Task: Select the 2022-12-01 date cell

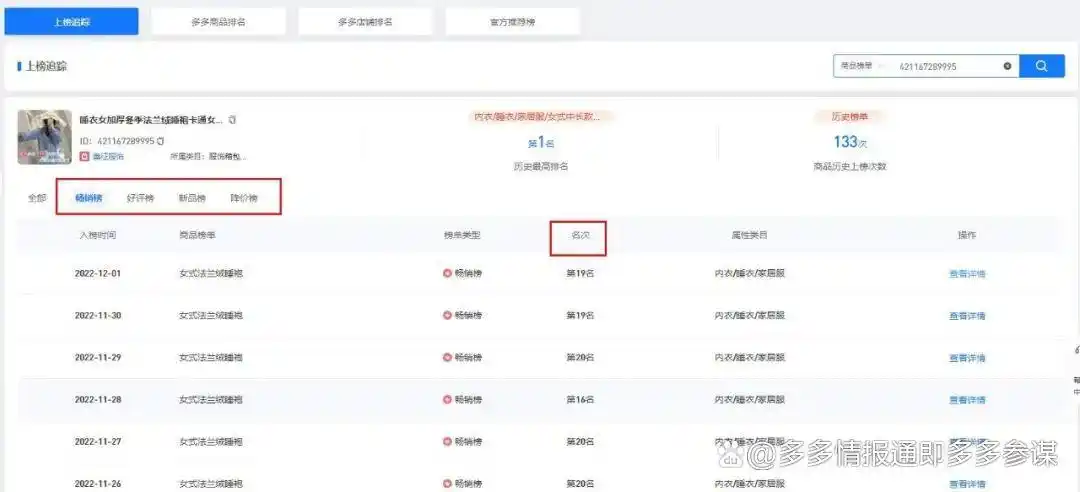Action: coord(98,274)
